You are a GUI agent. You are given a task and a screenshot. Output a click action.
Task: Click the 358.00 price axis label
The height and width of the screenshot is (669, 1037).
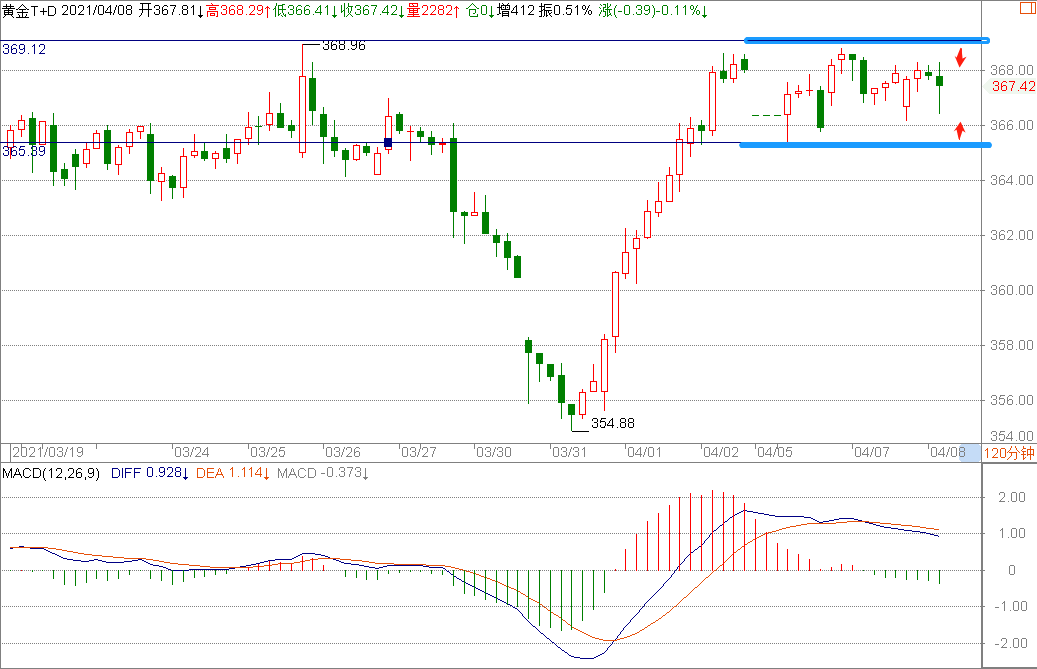tap(1012, 345)
